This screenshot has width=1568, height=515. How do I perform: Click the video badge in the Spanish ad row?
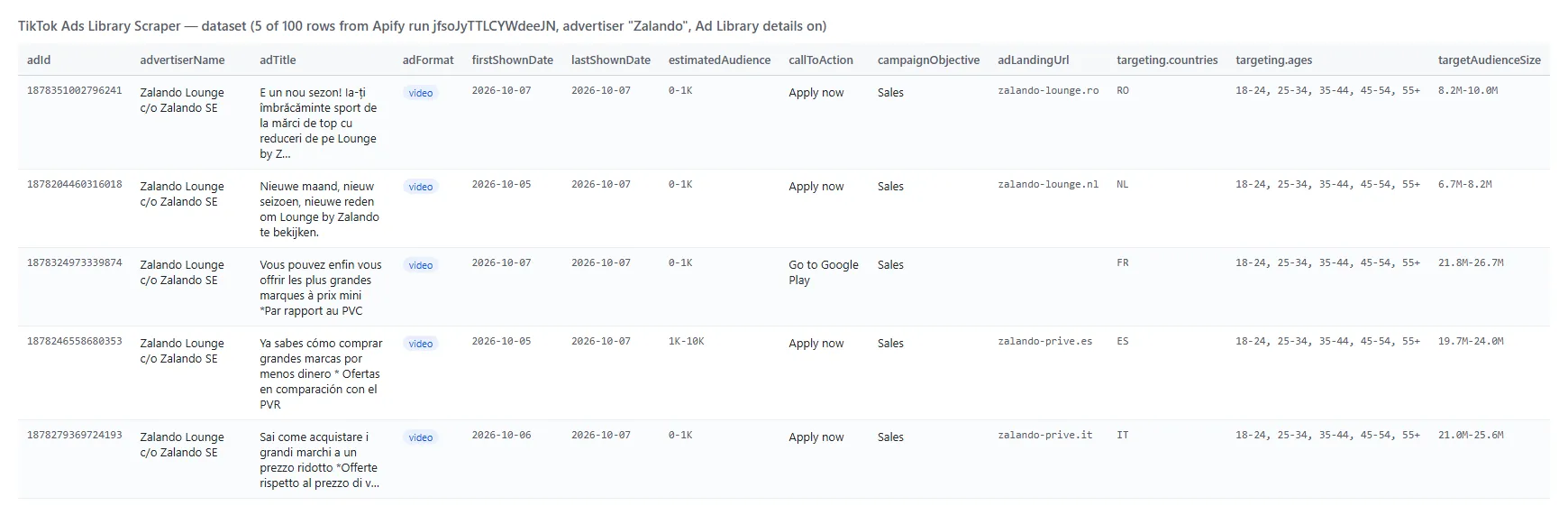click(x=421, y=344)
